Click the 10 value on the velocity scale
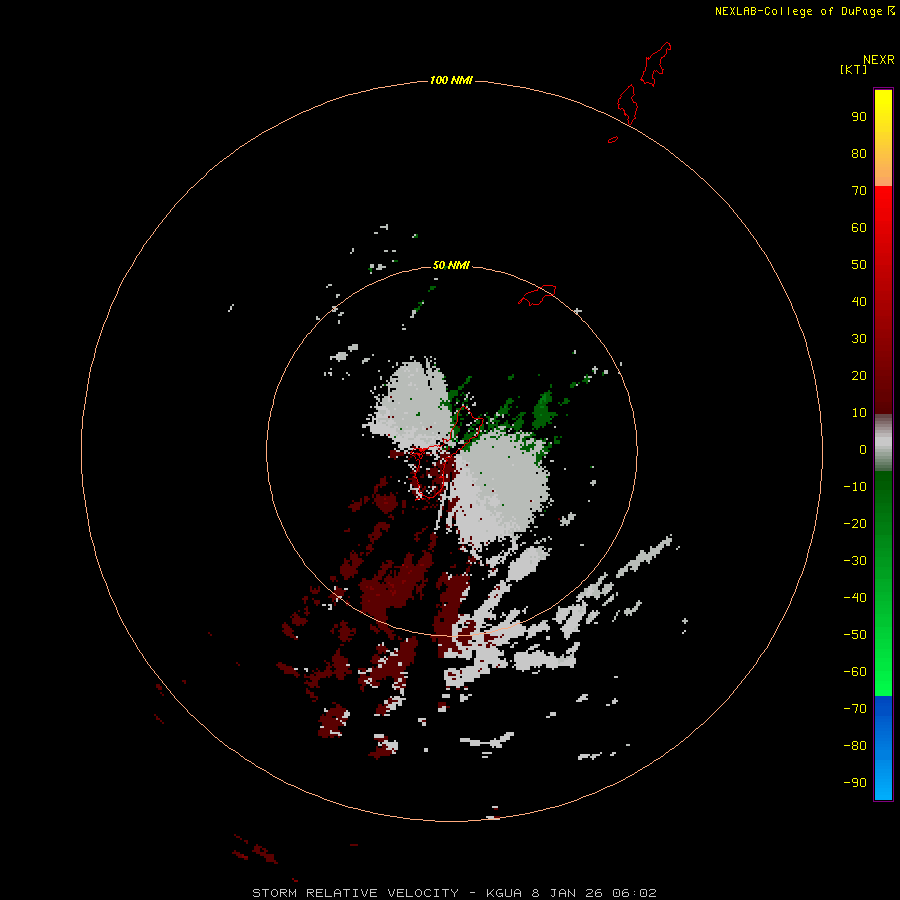 859,413
